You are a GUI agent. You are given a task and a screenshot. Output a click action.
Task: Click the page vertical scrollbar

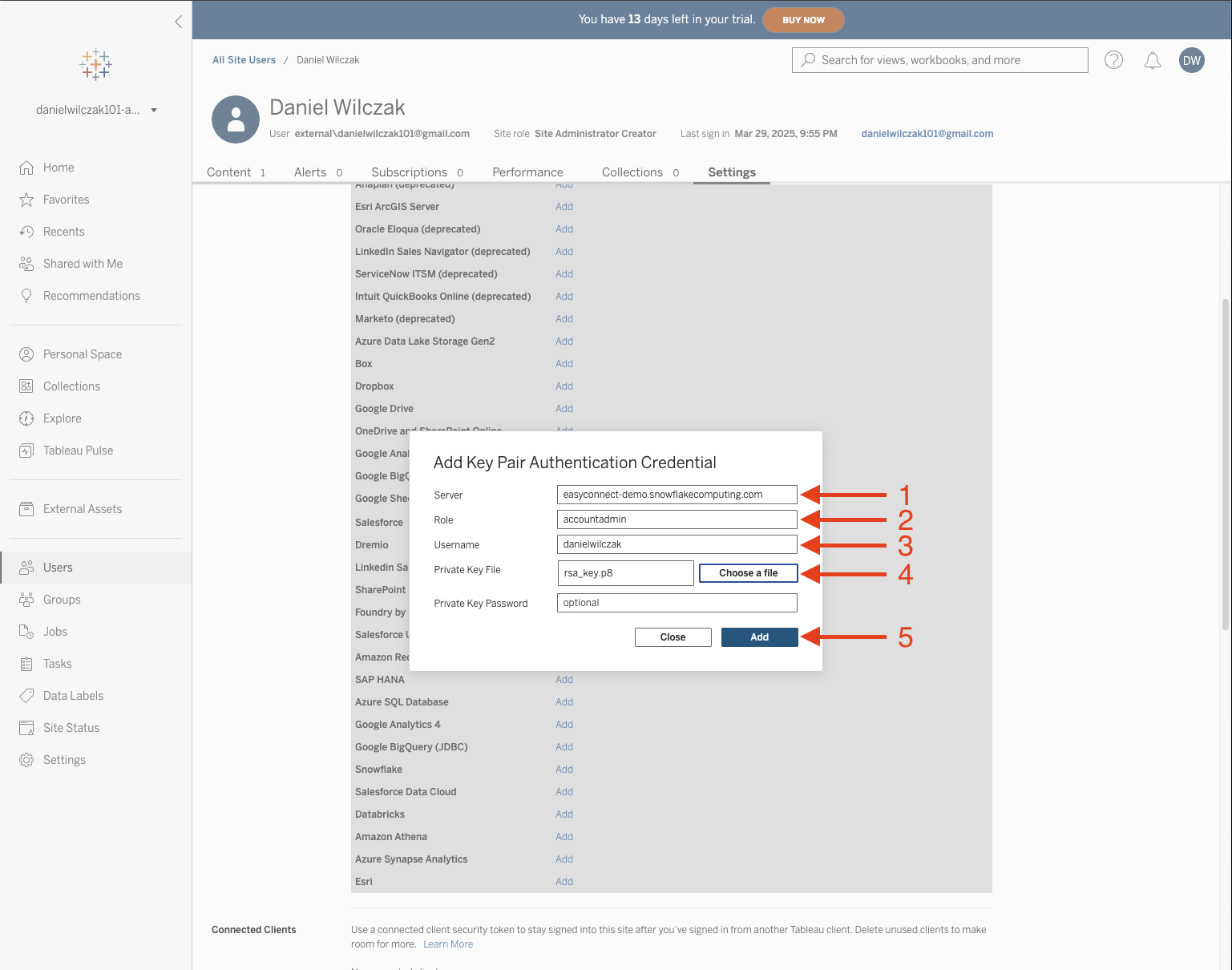click(1225, 465)
